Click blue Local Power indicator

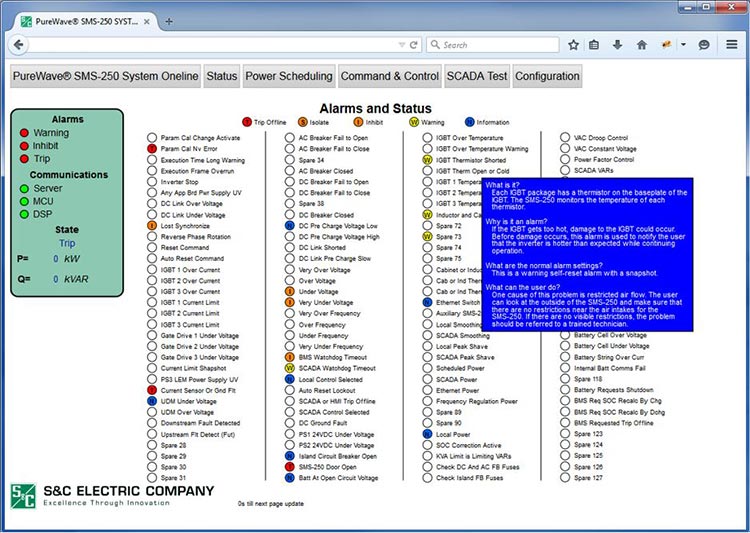coord(427,434)
